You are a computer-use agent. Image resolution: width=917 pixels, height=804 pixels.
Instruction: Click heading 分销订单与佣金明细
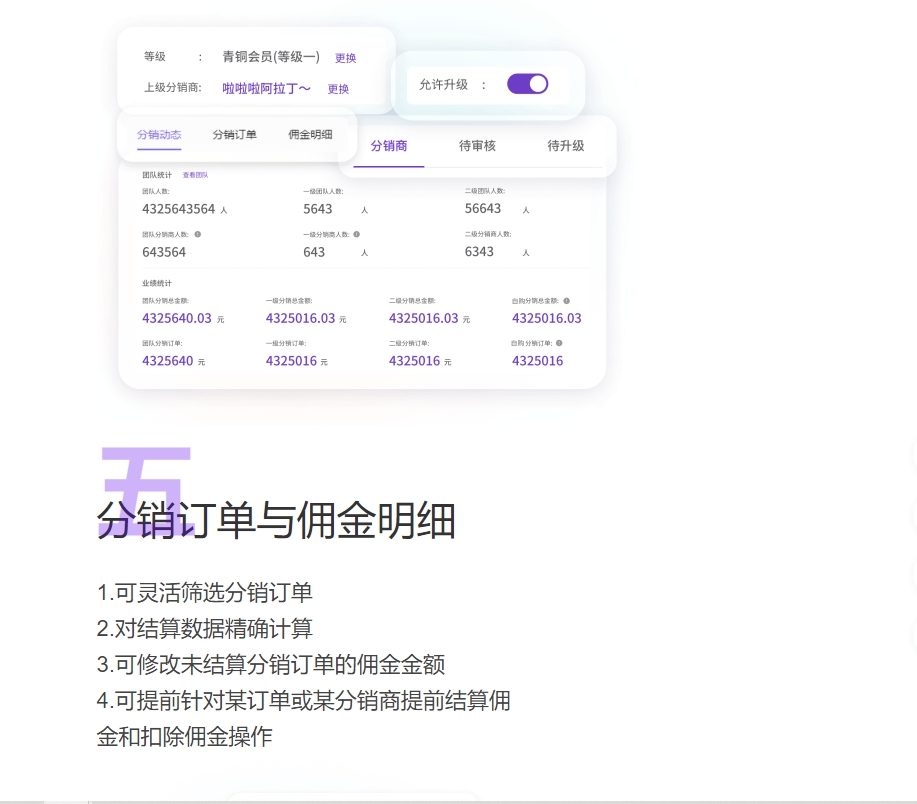(x=276, y=520)
